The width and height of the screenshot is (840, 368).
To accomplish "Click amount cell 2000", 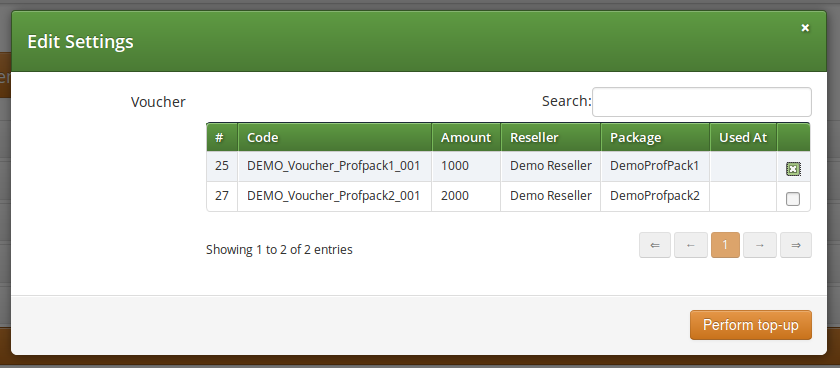I will [466, 196].
